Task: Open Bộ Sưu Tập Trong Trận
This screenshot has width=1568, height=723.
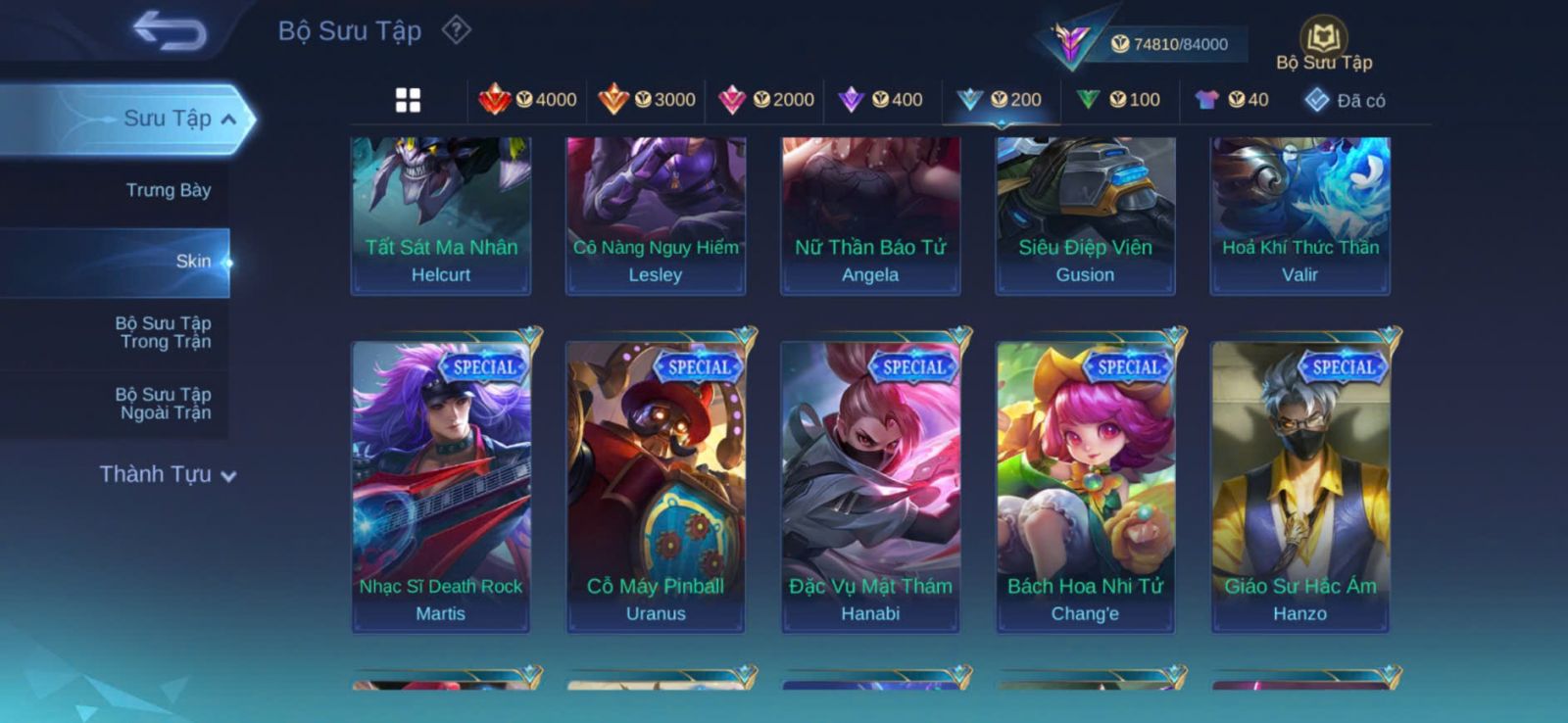Action: [x=164, y=332]
